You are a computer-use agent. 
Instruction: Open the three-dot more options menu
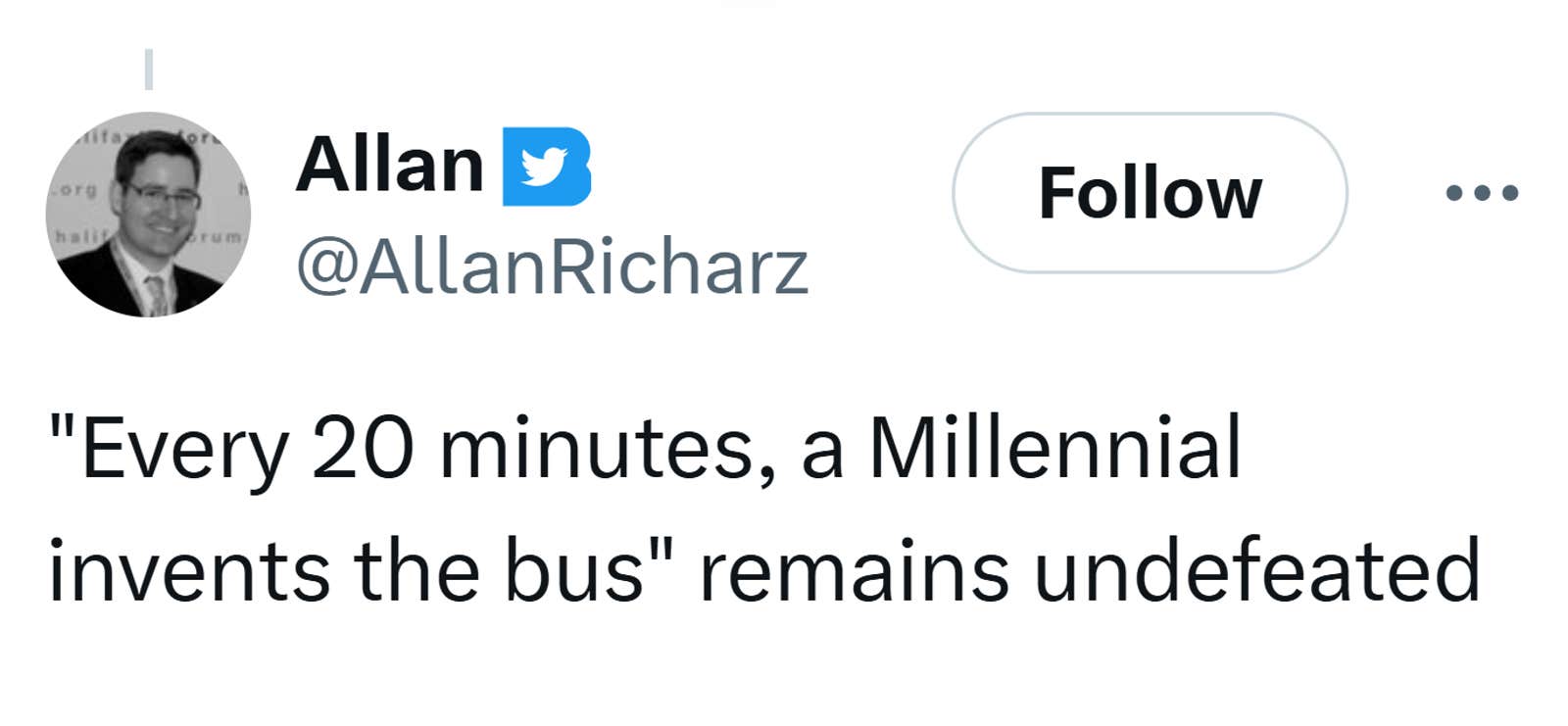click(1482, 193)
